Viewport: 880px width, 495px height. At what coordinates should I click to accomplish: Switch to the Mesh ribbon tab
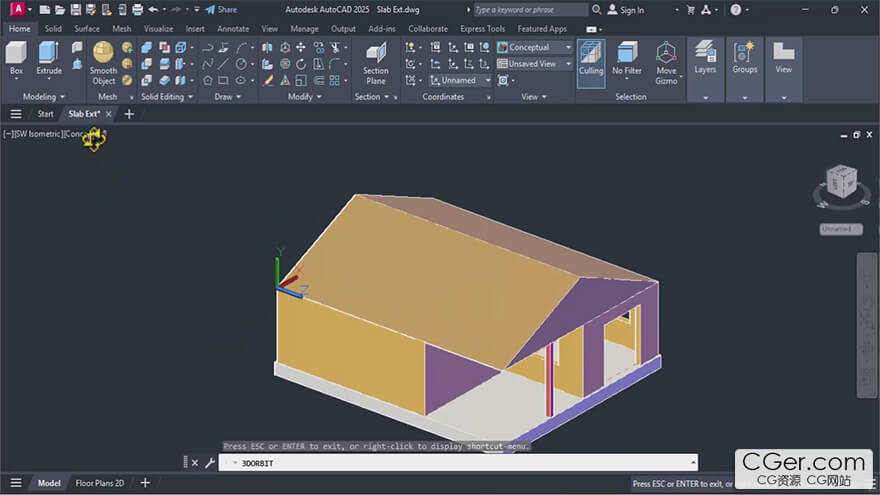tap(122, 29)
